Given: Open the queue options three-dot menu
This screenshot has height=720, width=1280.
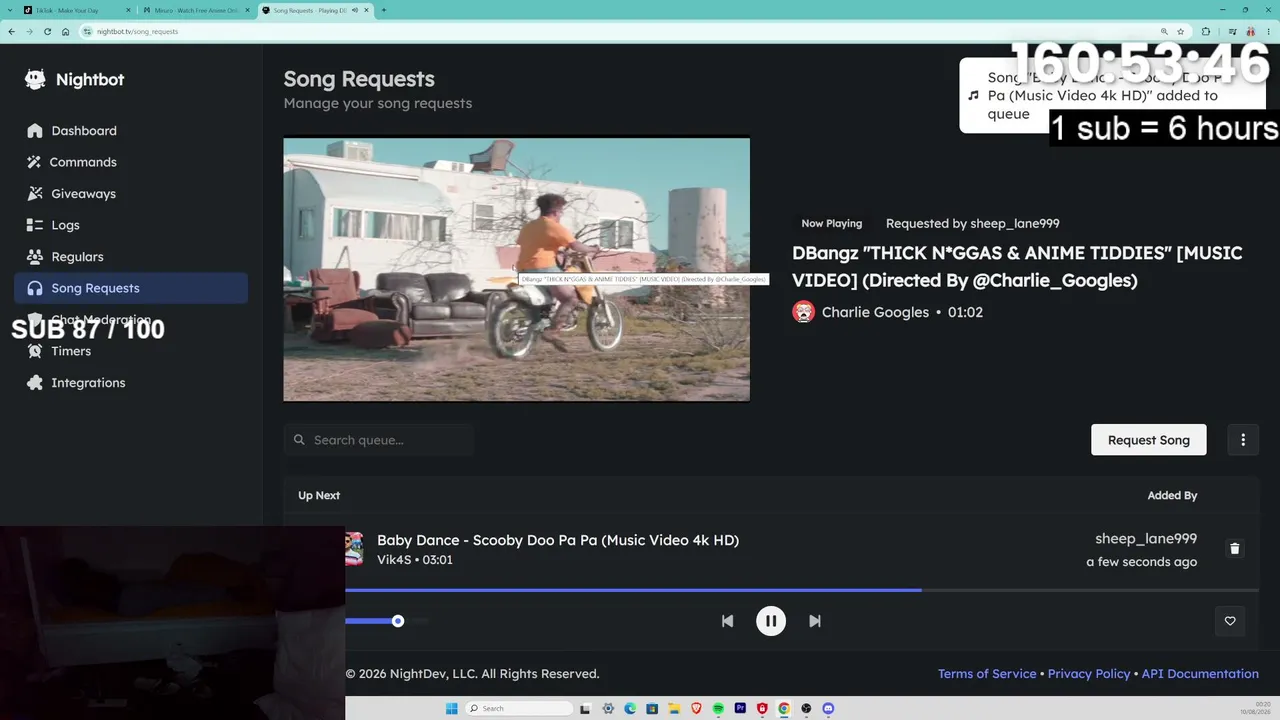Looking at the screenshot, I should [1243, 440].
